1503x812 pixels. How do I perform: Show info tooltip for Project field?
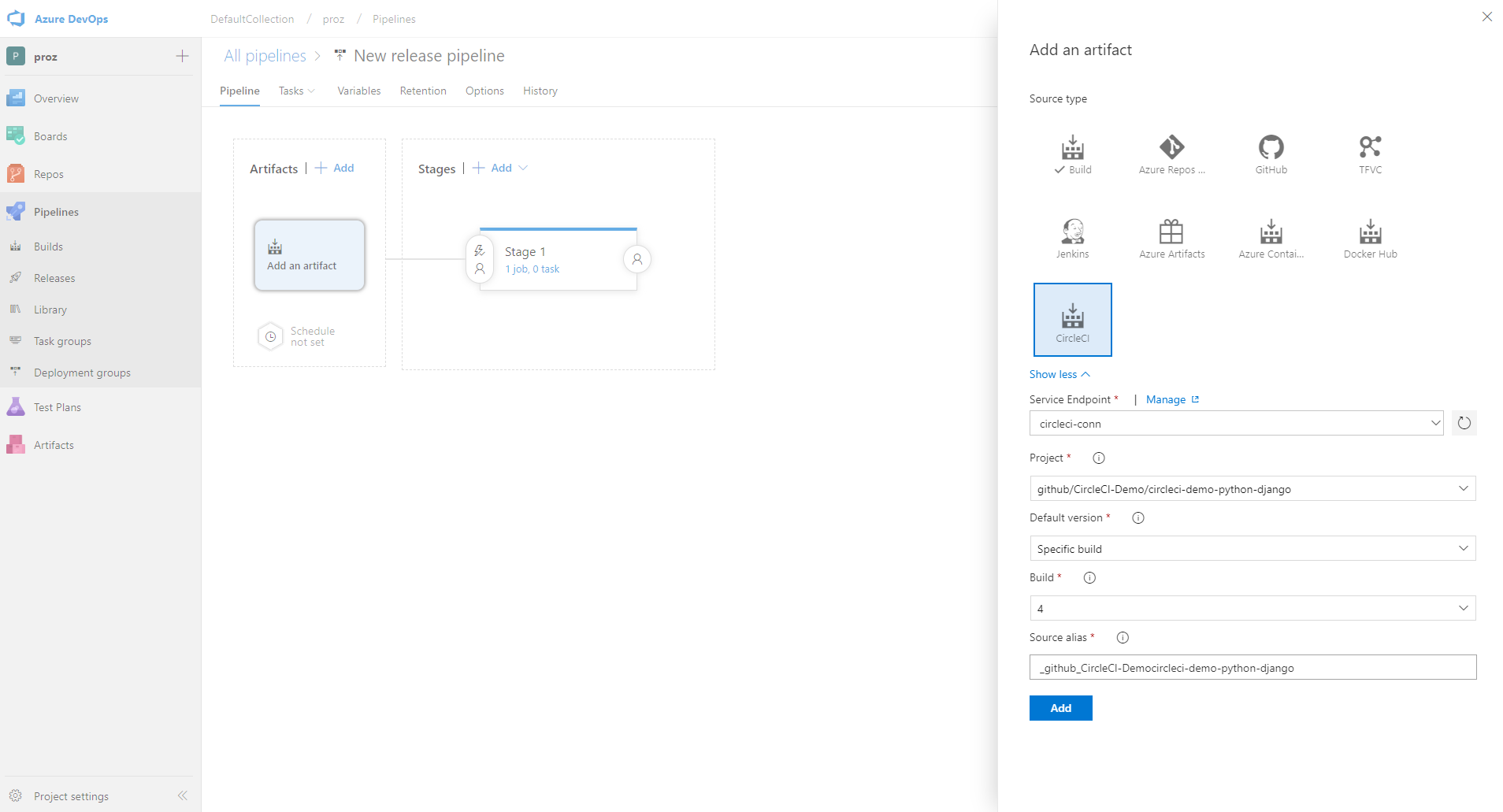pos(1098,458)
